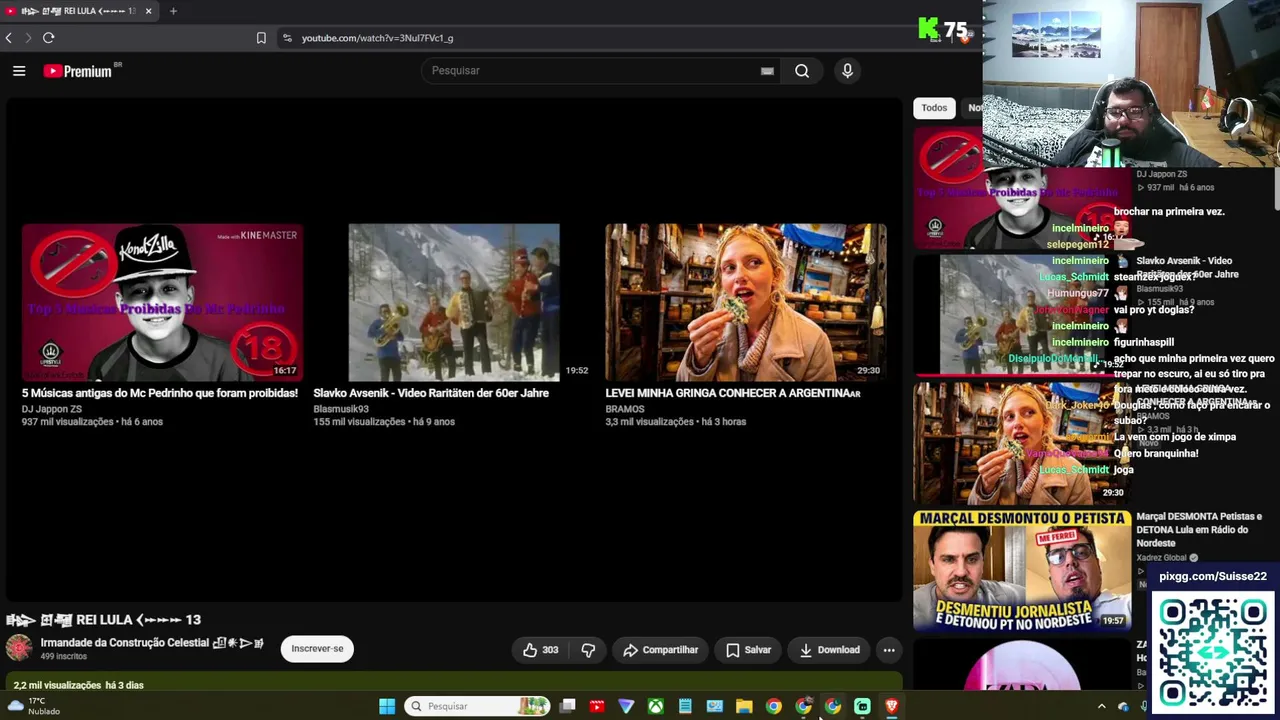The width and height of the screenshot is (1280, 720).
Task: Go back to the previous page
Action: pyautogui.click(x=9, y=38)
